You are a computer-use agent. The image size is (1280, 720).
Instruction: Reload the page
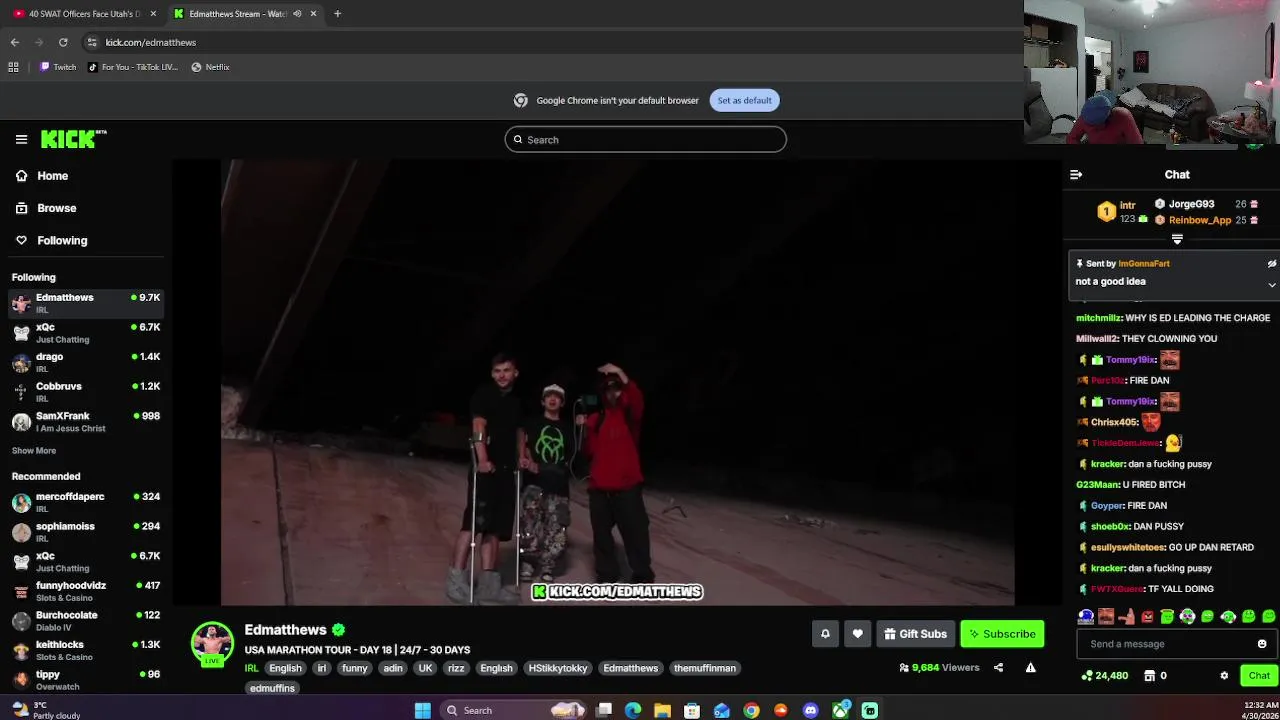click(63, 42)
